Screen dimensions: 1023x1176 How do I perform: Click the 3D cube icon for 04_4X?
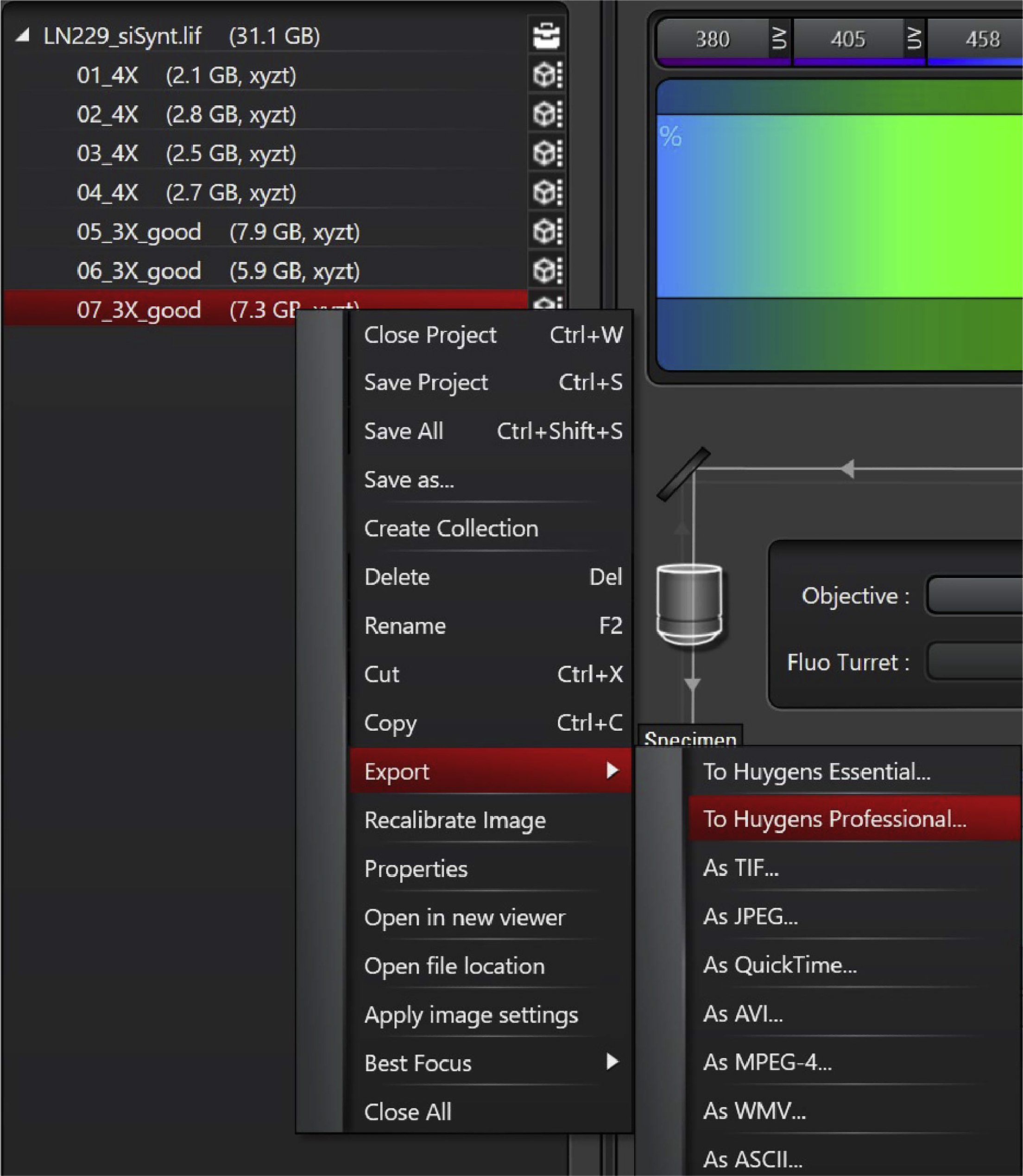(x=546, y=192)
